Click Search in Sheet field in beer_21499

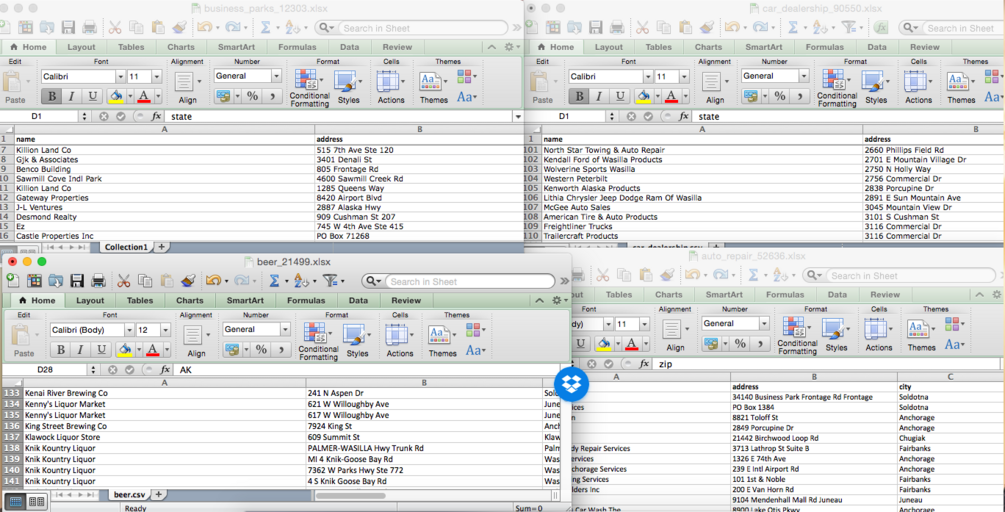click(458, 281)
